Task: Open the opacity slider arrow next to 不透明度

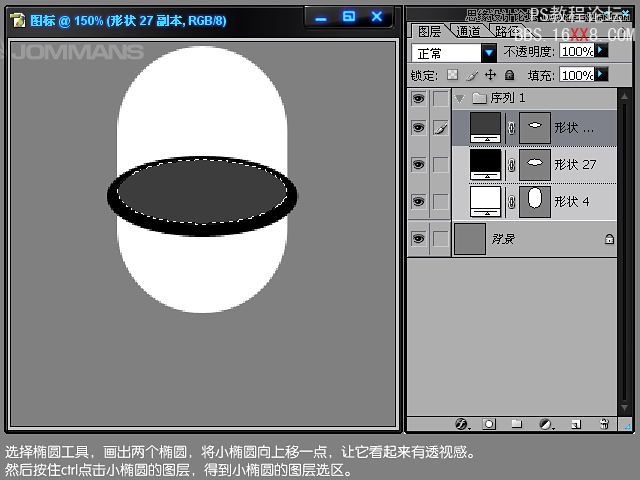Action: 601,50
